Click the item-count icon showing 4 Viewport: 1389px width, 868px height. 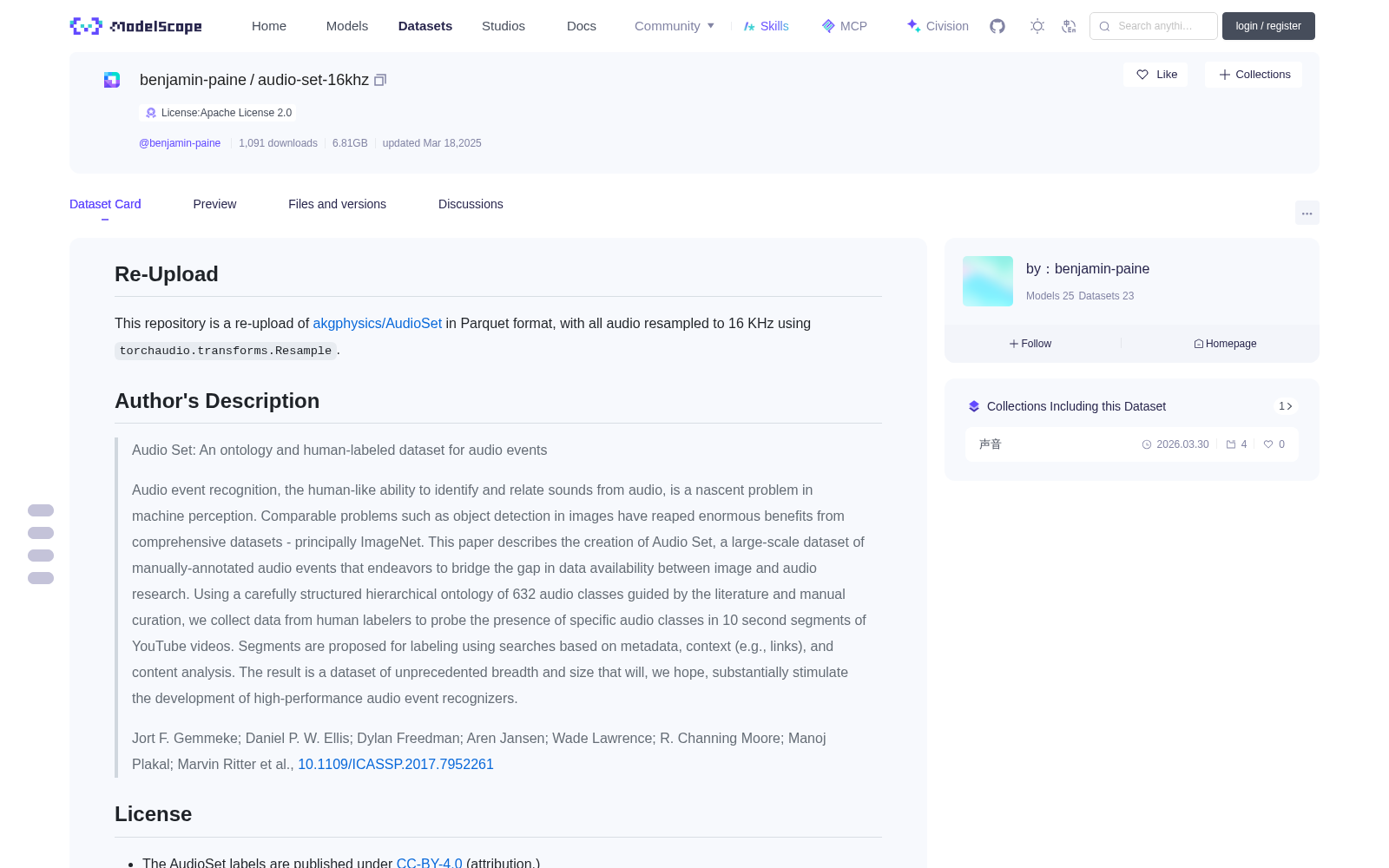1231,444
